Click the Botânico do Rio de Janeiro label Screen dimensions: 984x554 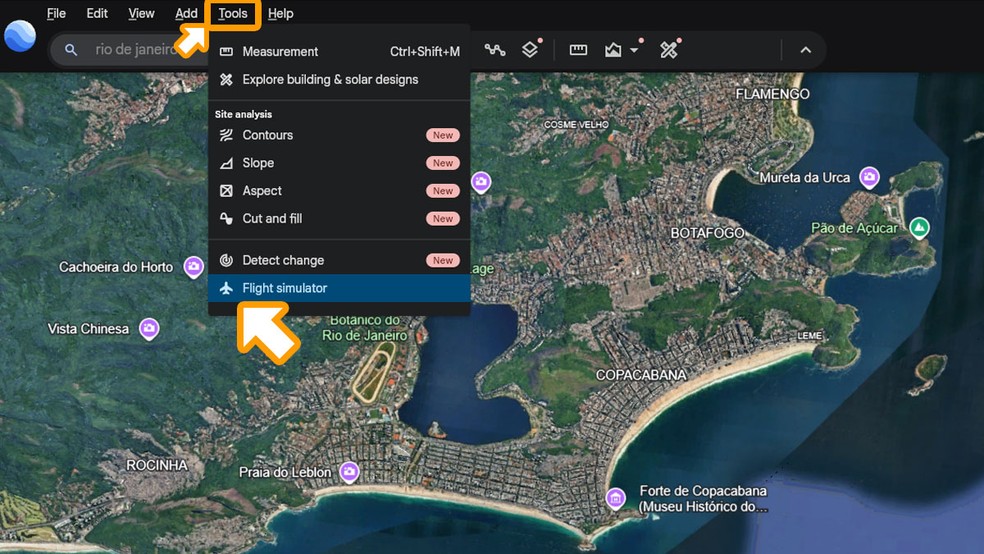(365, 328)
